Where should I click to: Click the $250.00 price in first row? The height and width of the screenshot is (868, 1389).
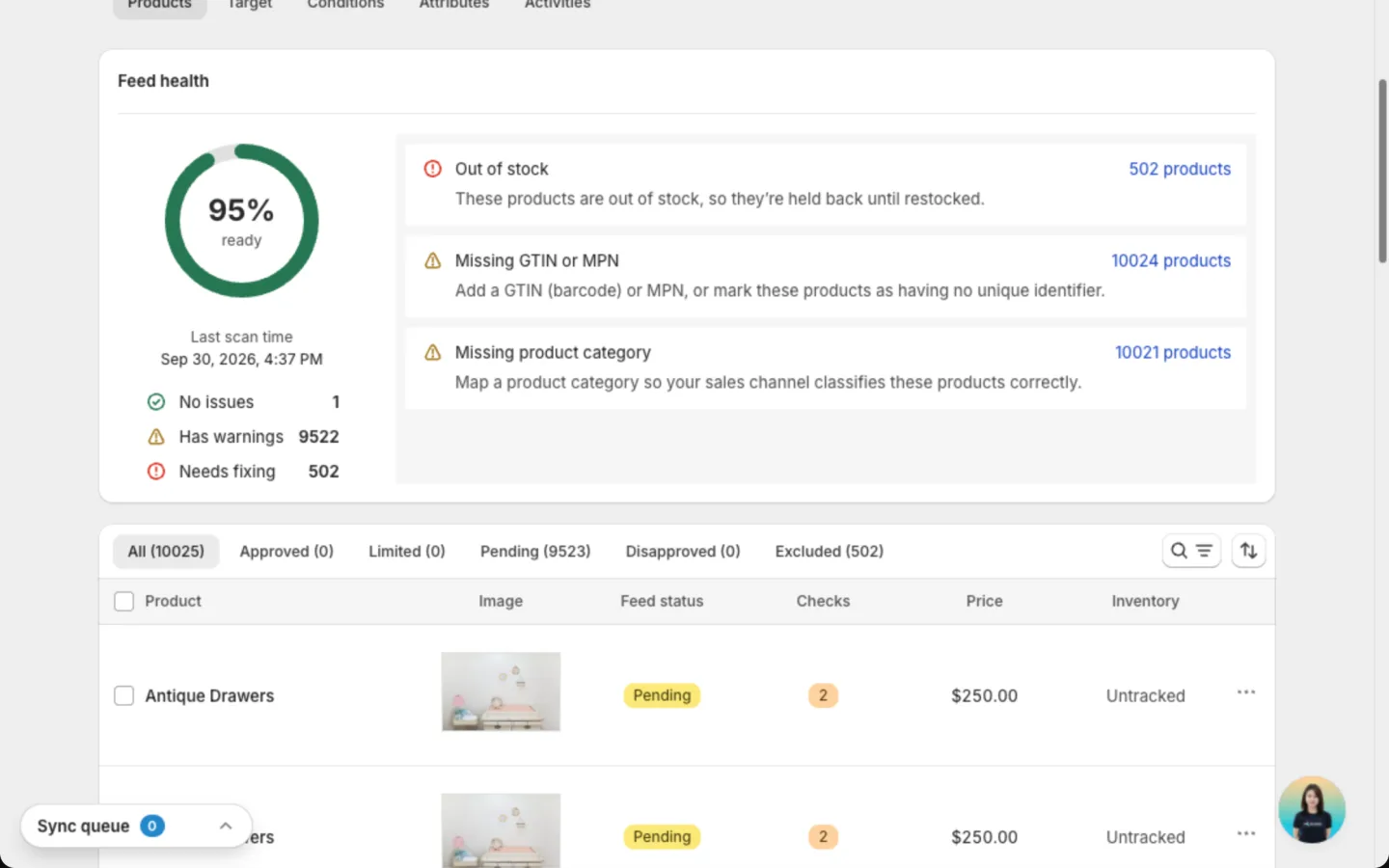pyautogui.click(x=984, y=696)
